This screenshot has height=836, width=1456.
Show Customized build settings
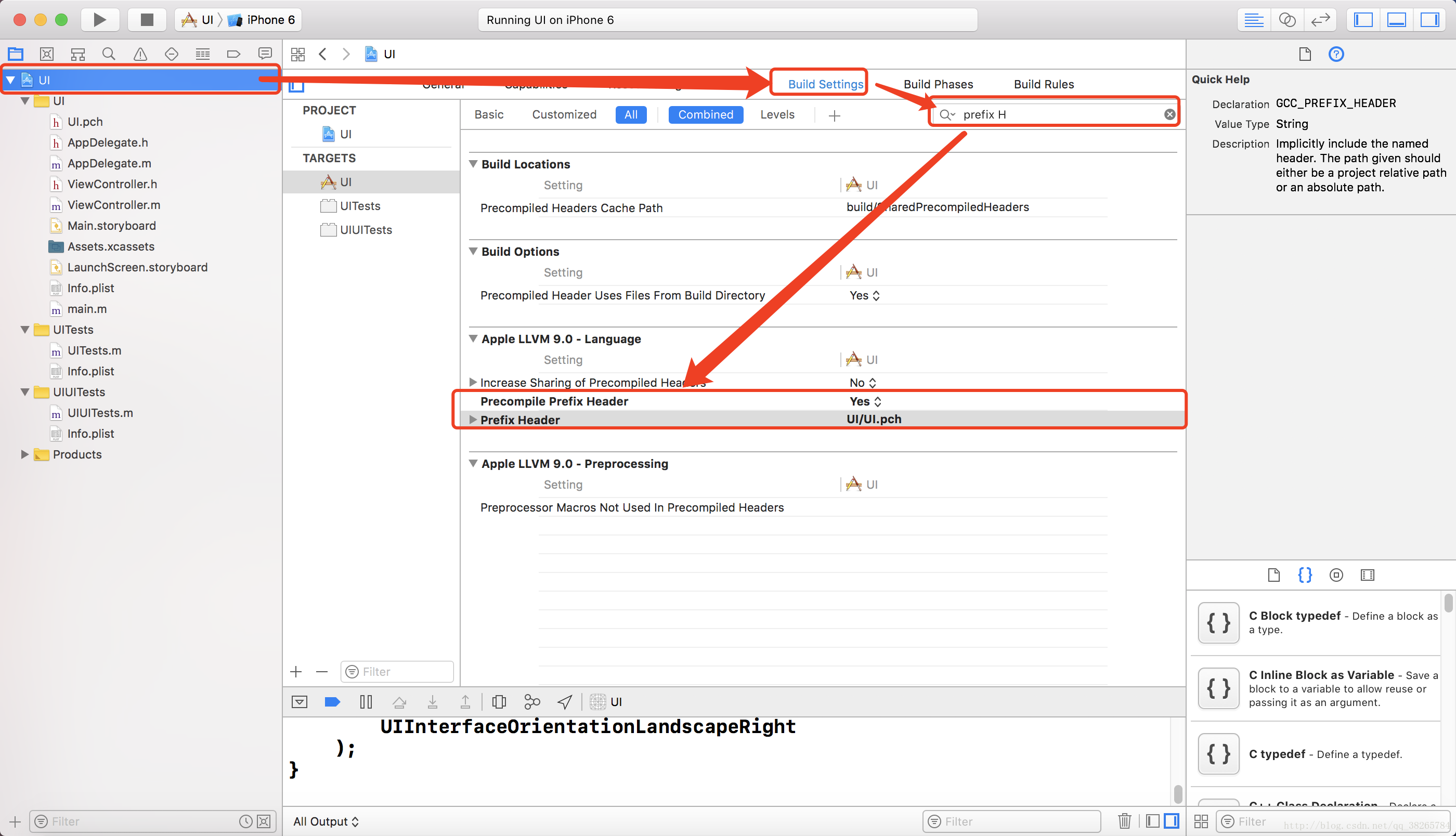pyautogui.click(x=564, y=114)
